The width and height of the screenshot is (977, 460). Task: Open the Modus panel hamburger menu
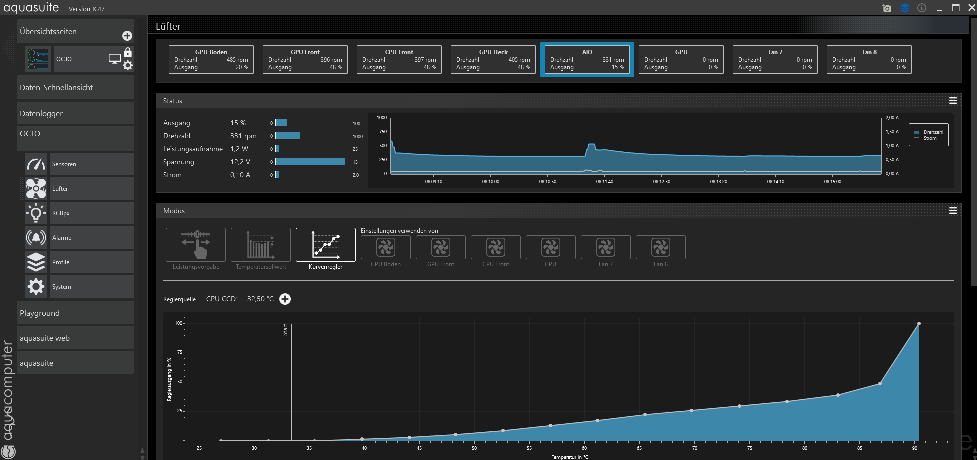coord(952,211)
